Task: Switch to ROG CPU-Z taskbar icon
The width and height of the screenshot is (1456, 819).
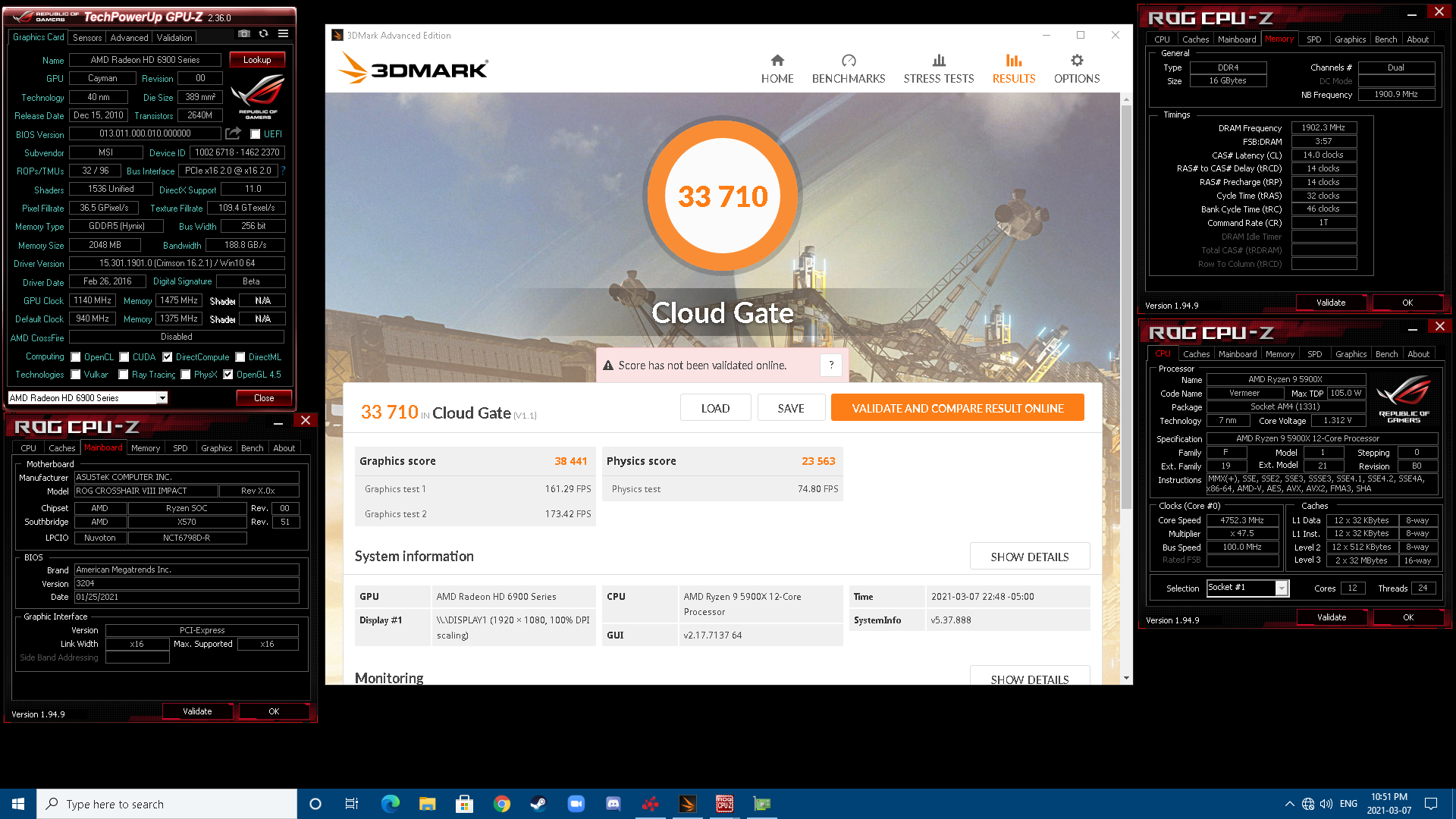Action: (x=724, y=804)
